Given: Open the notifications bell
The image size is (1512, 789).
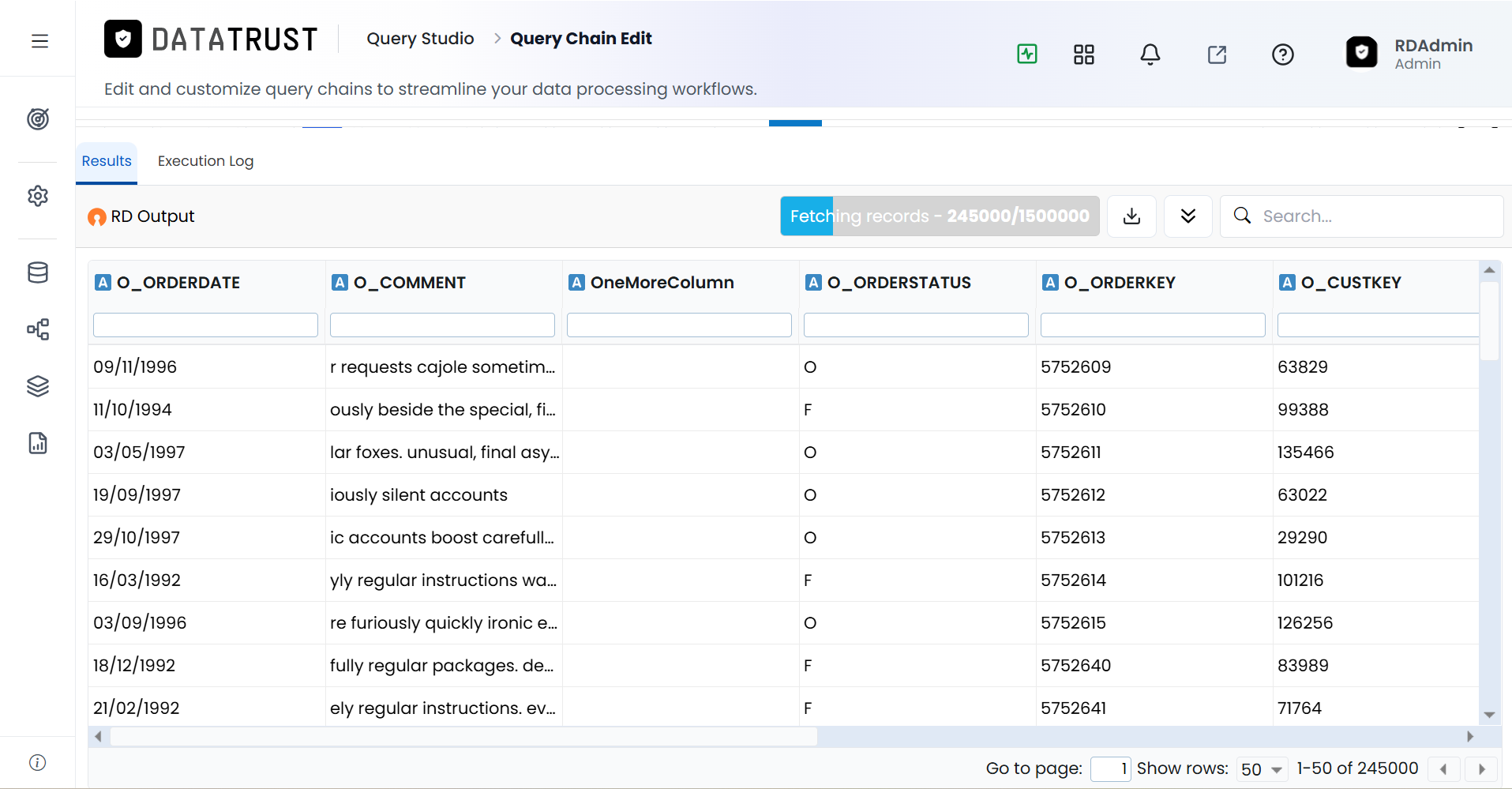Looking at the screenshot, I should [x=1150, y=54].
